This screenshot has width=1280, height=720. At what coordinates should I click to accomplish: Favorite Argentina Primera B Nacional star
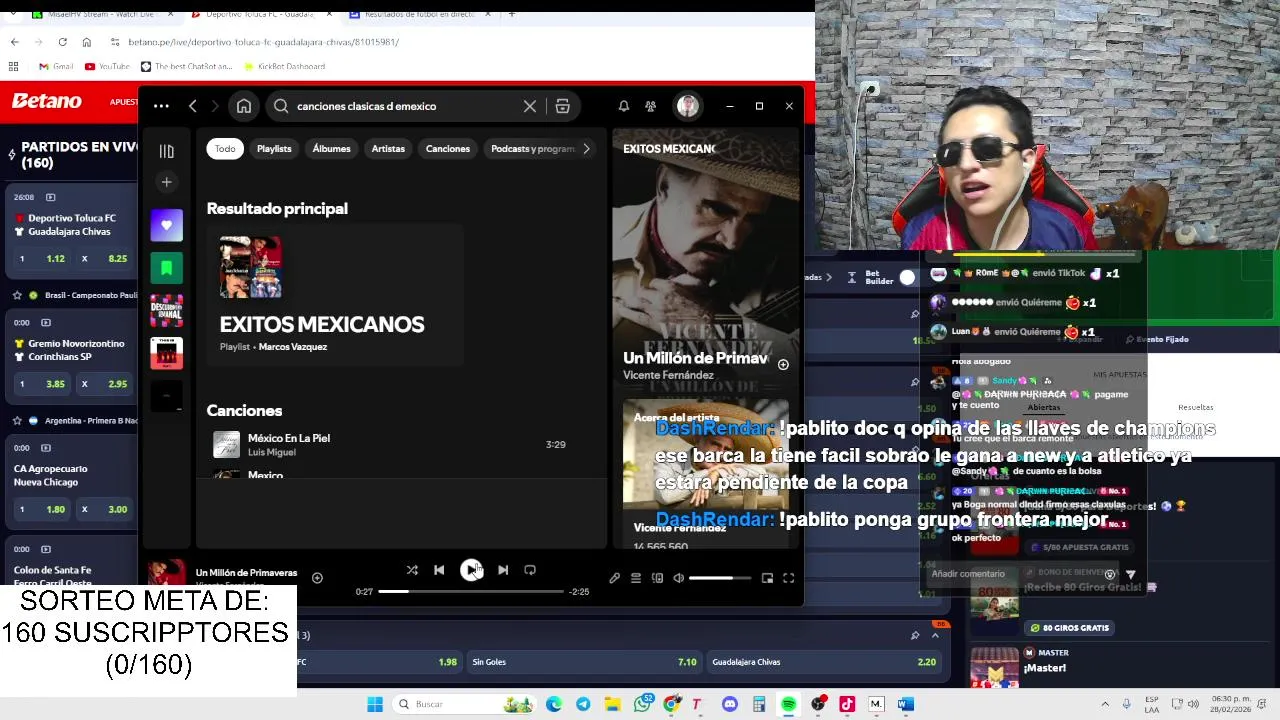(x=17, y=421)
